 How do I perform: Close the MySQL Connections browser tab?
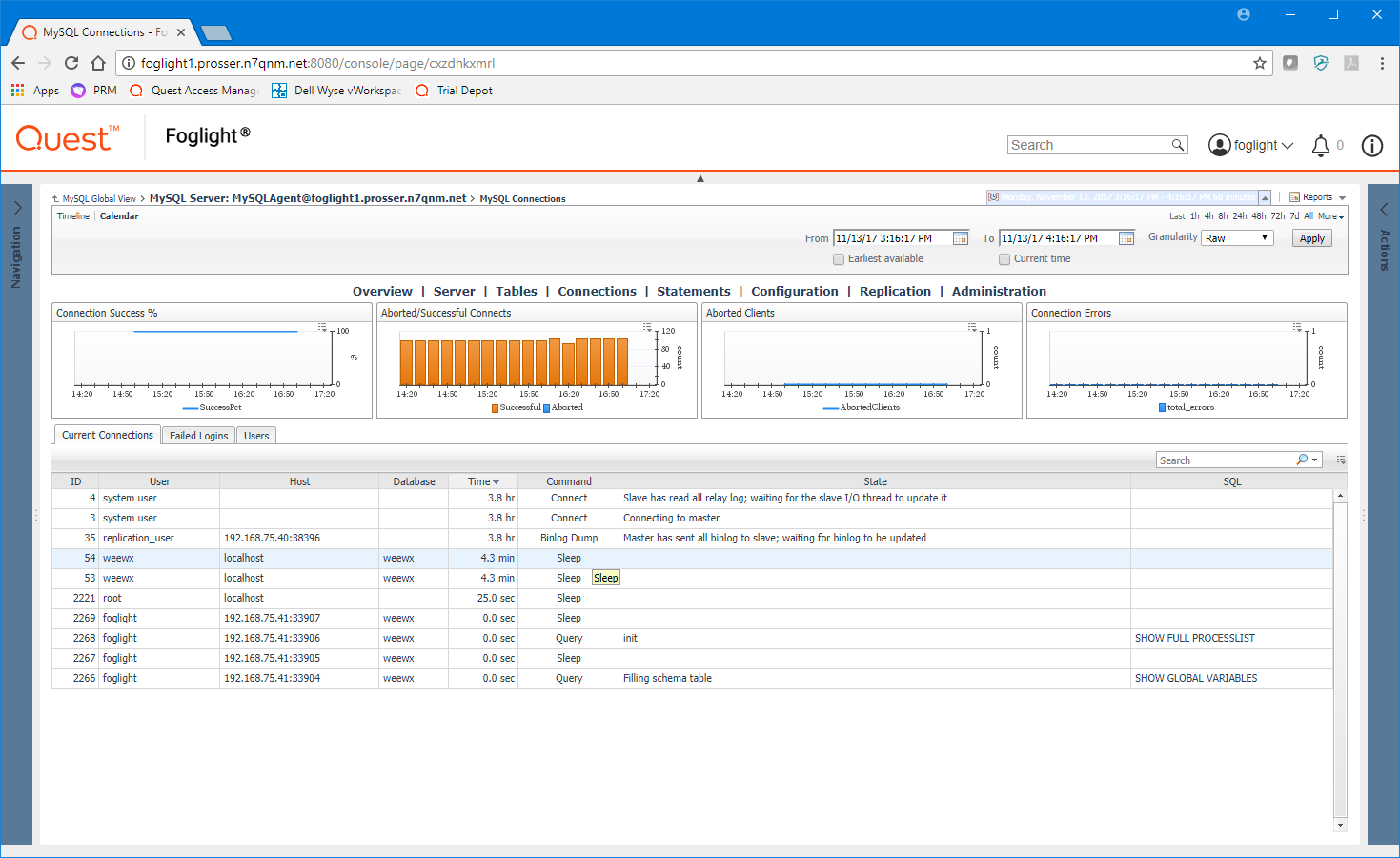[x=181, y=32]
